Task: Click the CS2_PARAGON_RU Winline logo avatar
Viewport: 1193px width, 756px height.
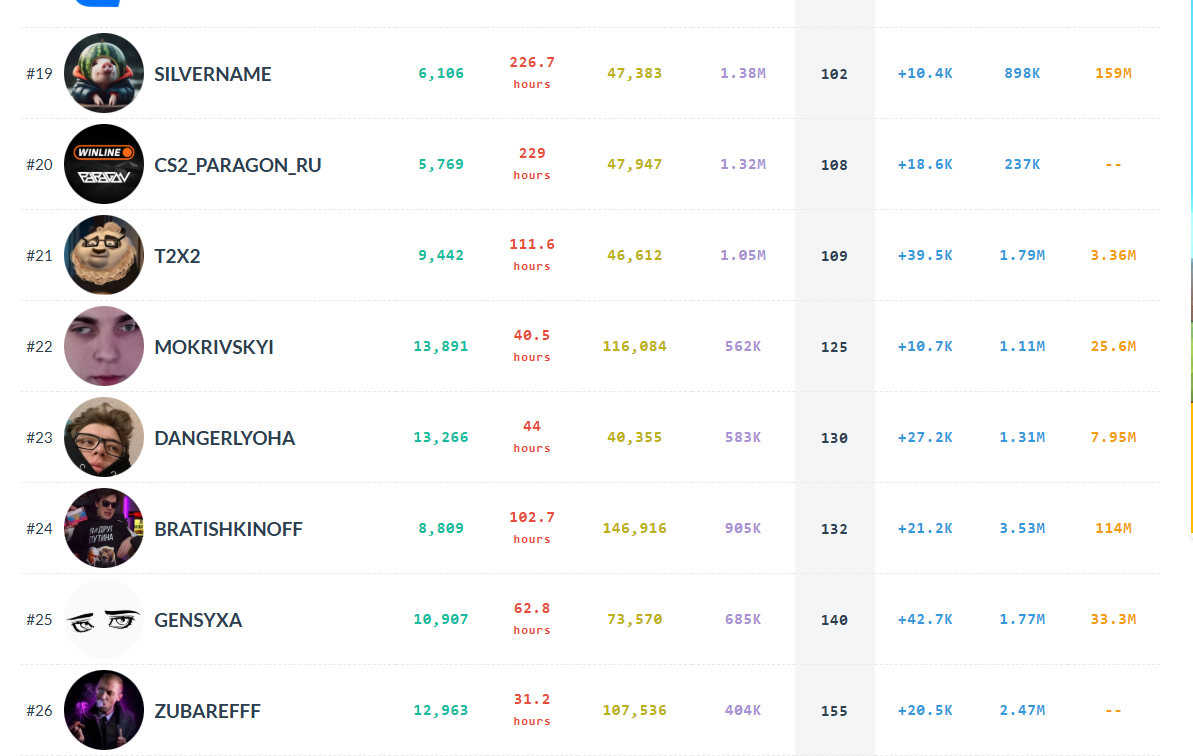Action: coord(103,164)
